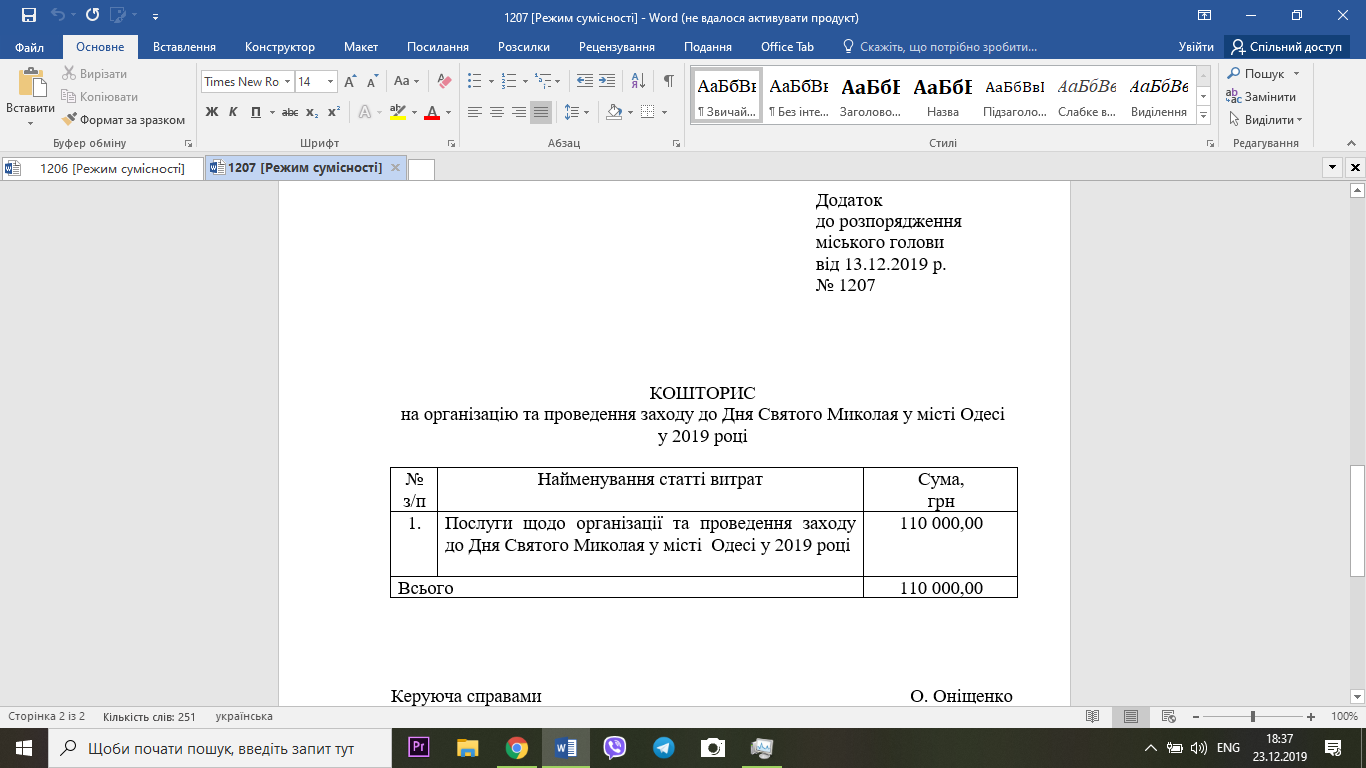The image size is (1366, 768).
Task: Clear all formatting with the eraser icon
Action: (x=446, y=82)
